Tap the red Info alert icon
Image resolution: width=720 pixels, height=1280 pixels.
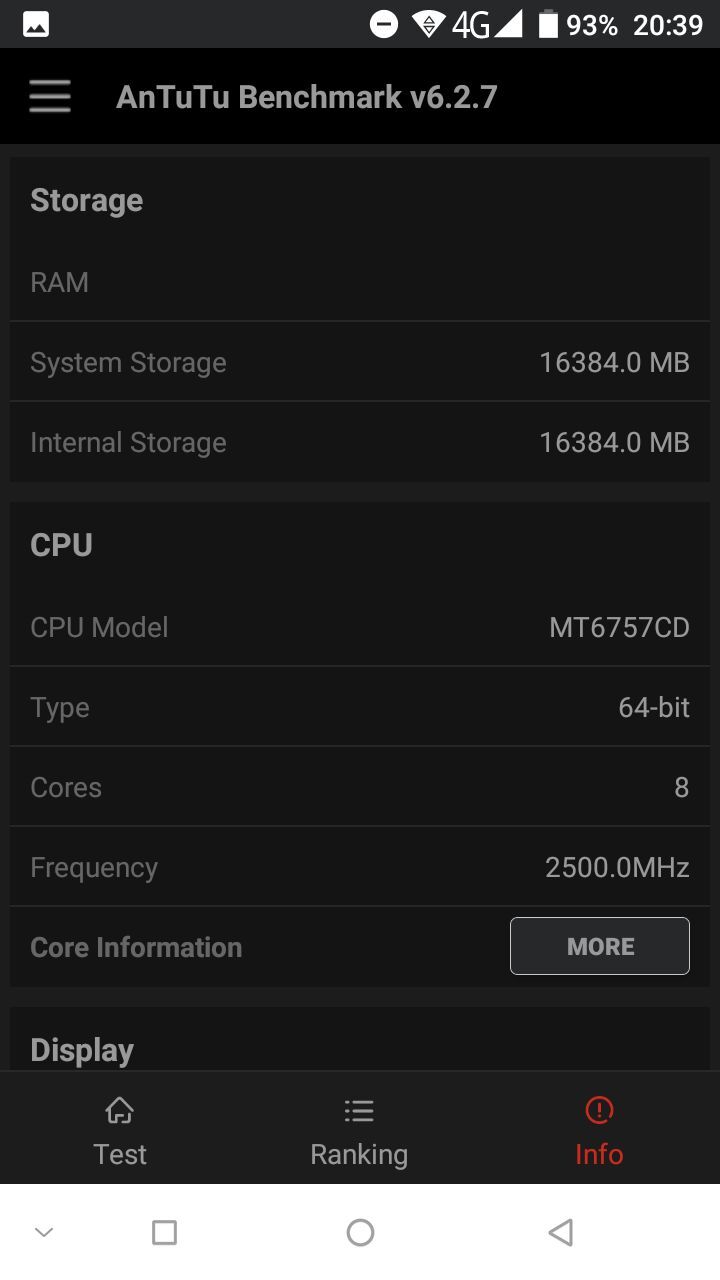[x=598, y=1110]
